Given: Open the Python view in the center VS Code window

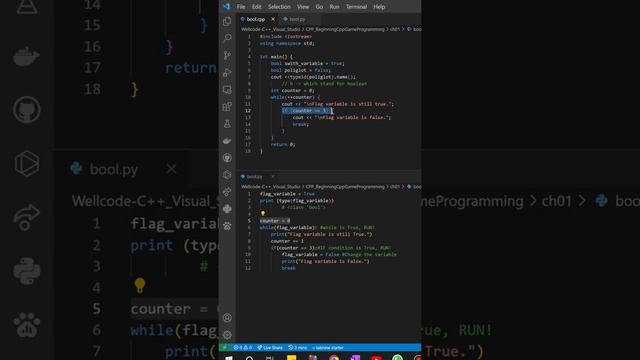Looking at the screenshot, I should point(227,209).
